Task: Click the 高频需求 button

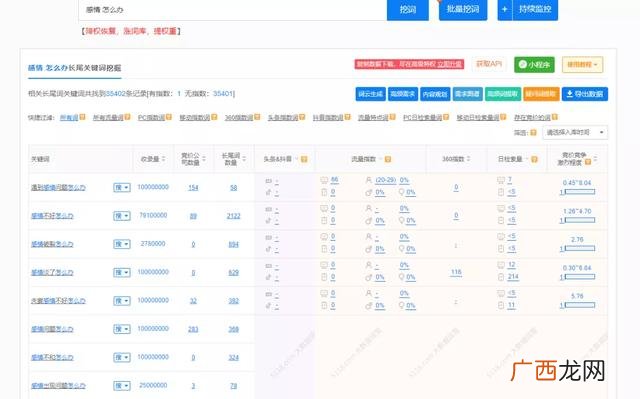Action: pyautogui.click(x=403, y=94)
